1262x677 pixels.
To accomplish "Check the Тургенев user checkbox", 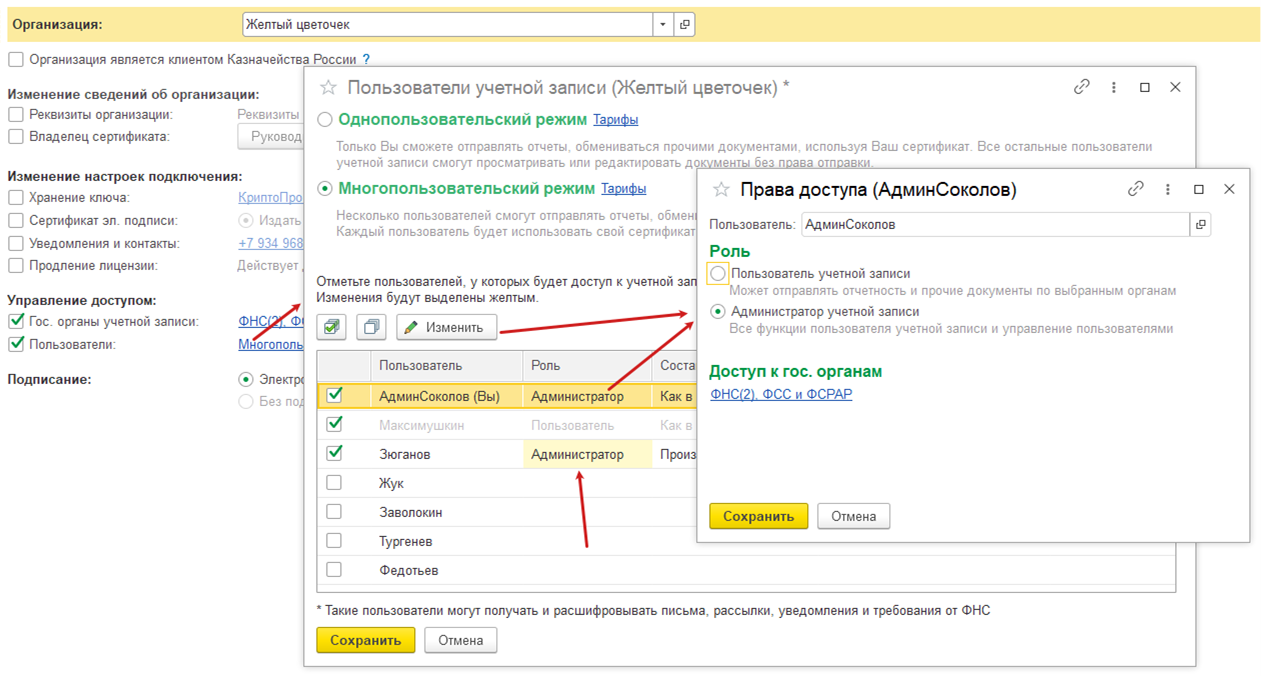I will point(334,540).
